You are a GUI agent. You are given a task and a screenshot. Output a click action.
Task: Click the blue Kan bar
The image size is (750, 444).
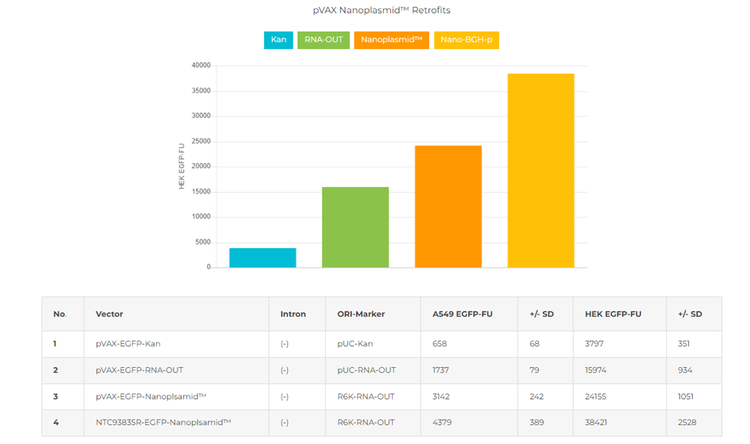coord(263,257)
